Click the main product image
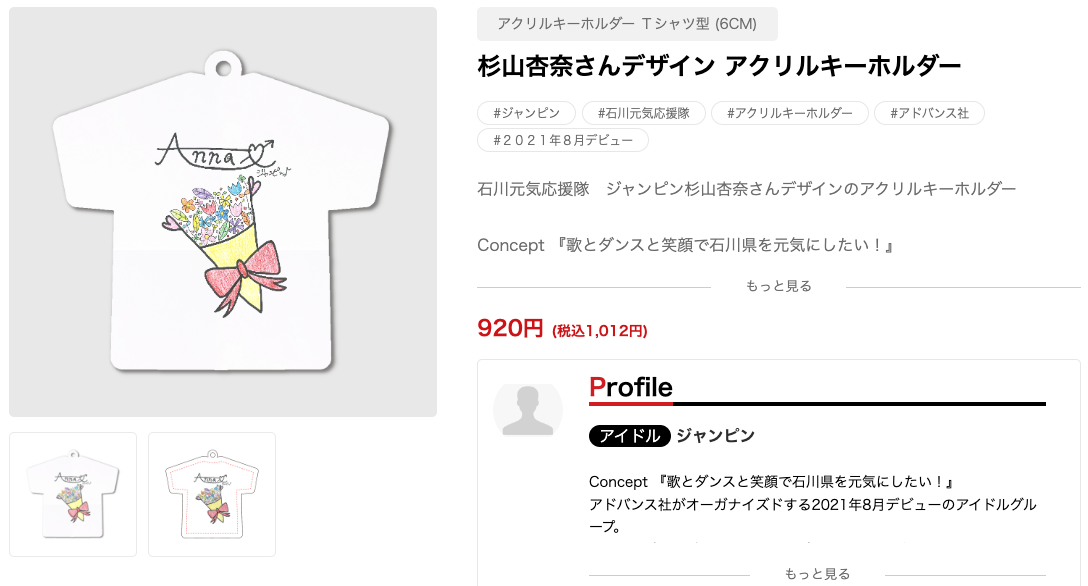 [x=223, y=210]
